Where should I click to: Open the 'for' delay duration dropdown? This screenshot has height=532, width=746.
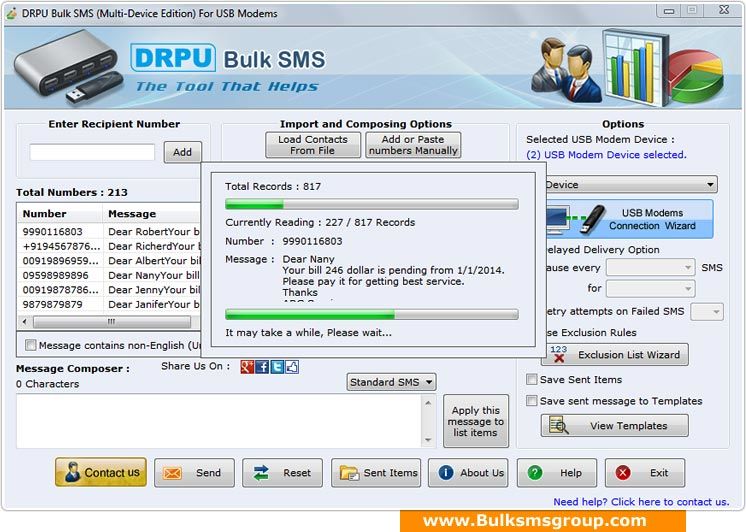point(650,288)
